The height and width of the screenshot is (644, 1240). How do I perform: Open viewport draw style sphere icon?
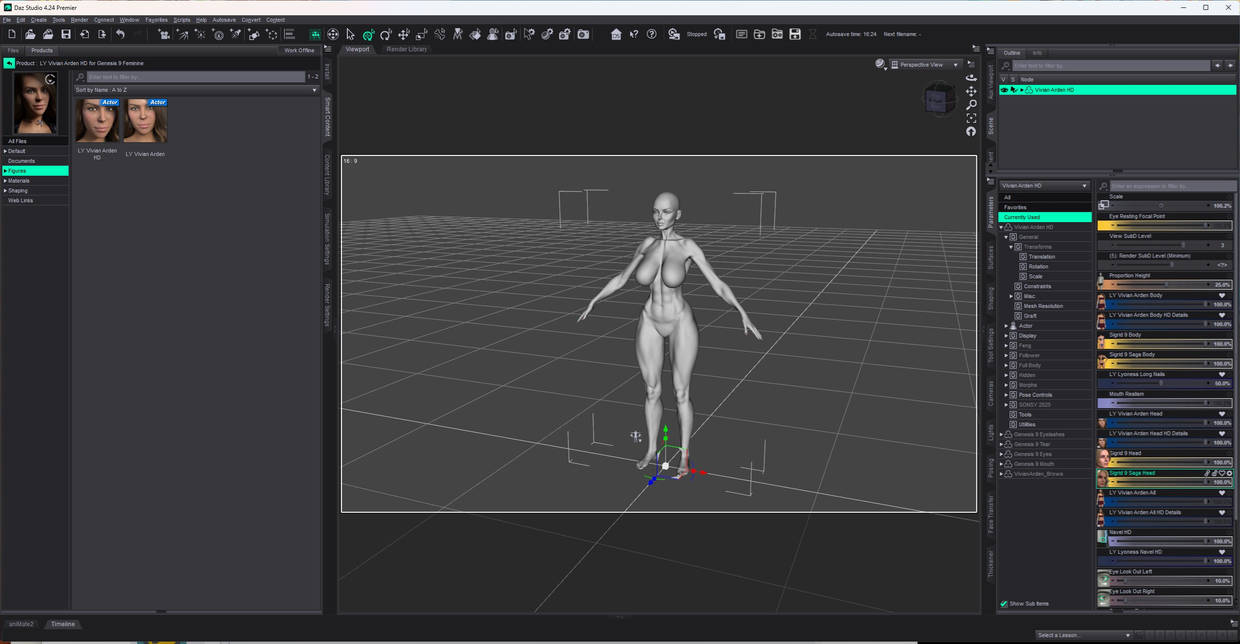[880, 64]
